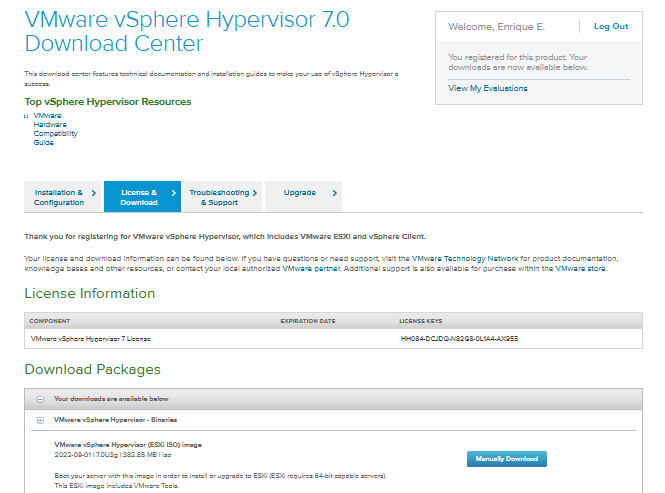Collapse 'Your downloads are available below' section
Viewport: 665px width, 493px height.
[40, 399]
